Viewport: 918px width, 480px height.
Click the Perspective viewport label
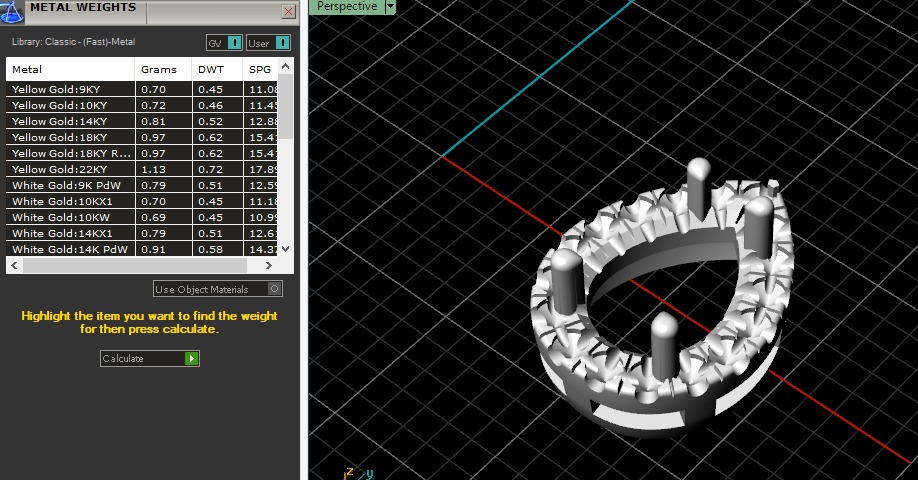coord(347,6)
